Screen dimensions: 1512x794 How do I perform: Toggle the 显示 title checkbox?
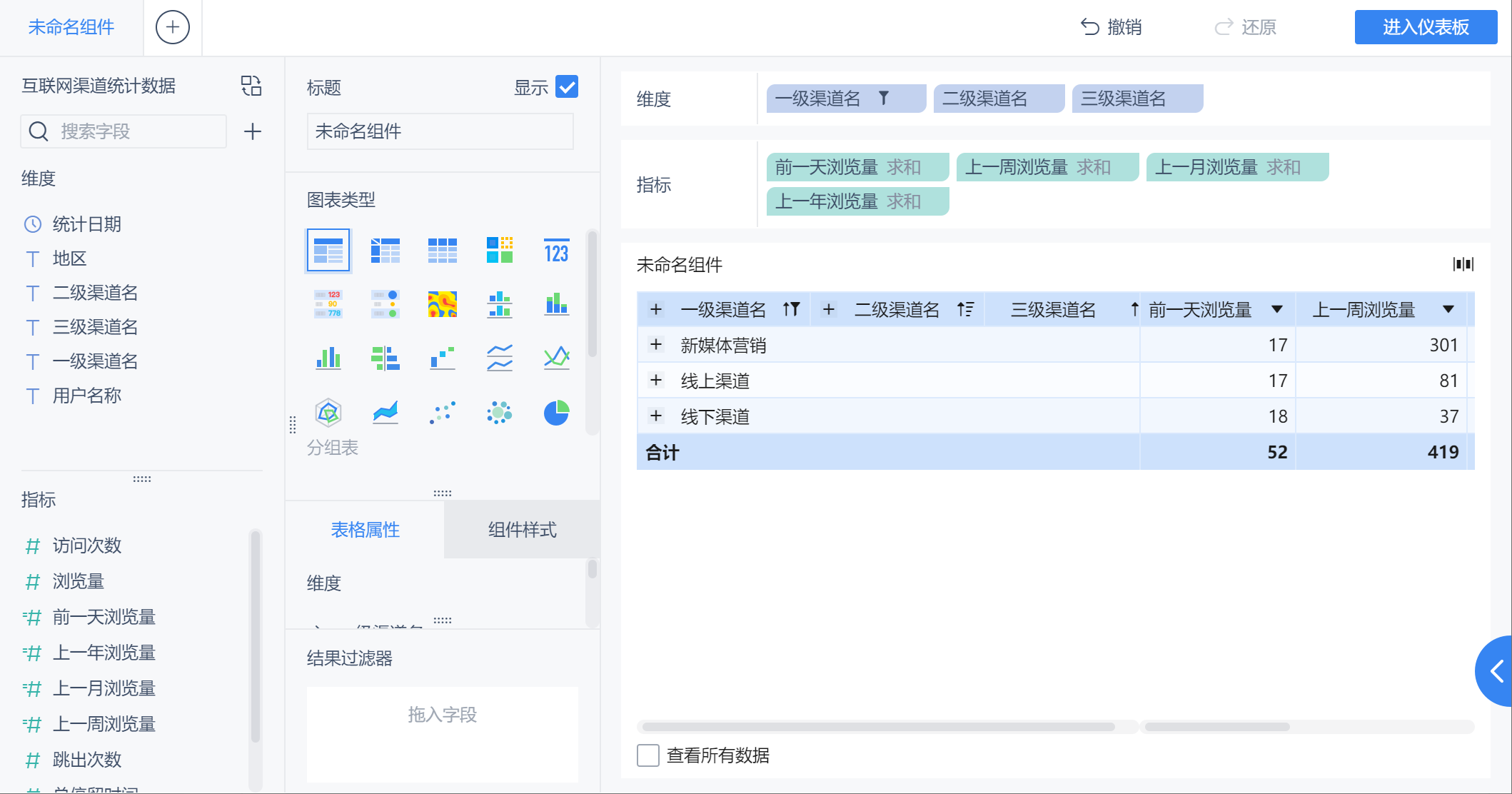(567, 86)
